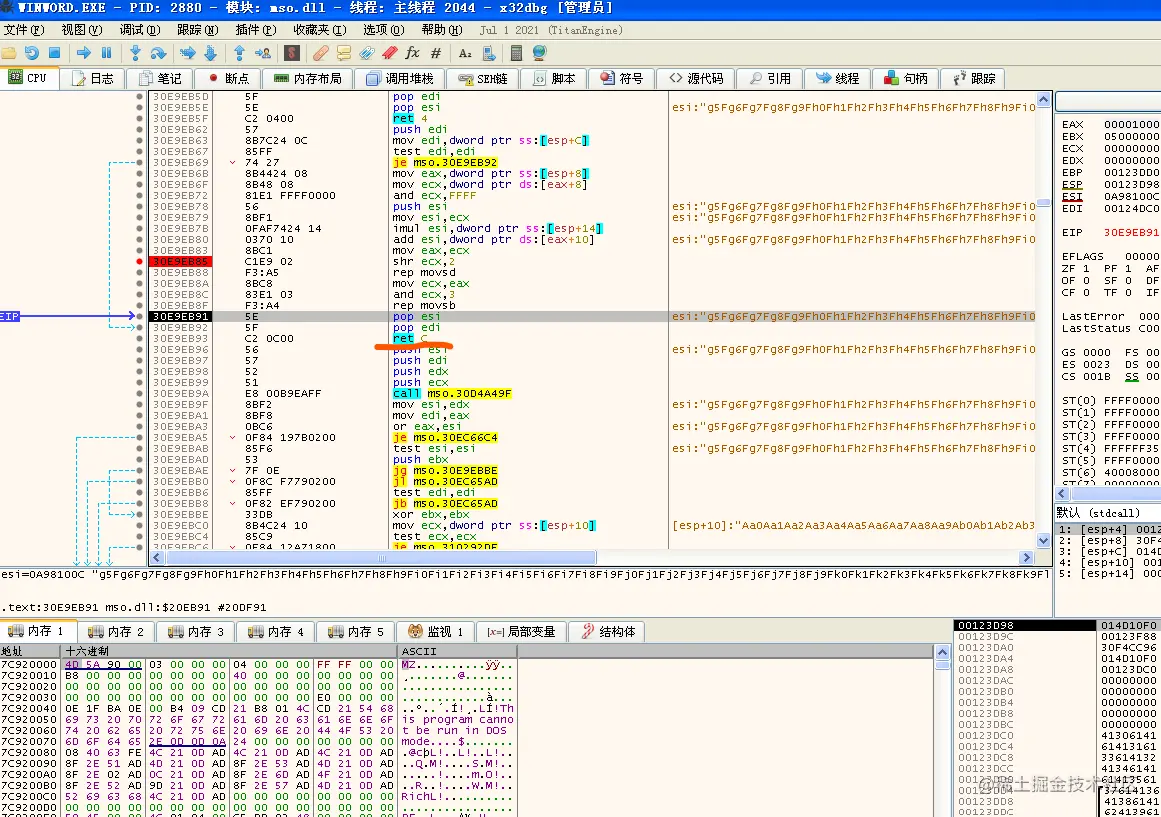Toggle breakpoint bullet at 30E9EB5F
This screenshot has width=1161, height=817.
click(139, 119)
